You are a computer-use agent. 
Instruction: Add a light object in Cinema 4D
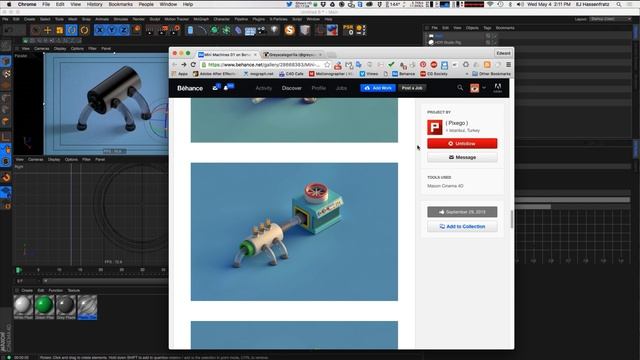coord(274,30)
